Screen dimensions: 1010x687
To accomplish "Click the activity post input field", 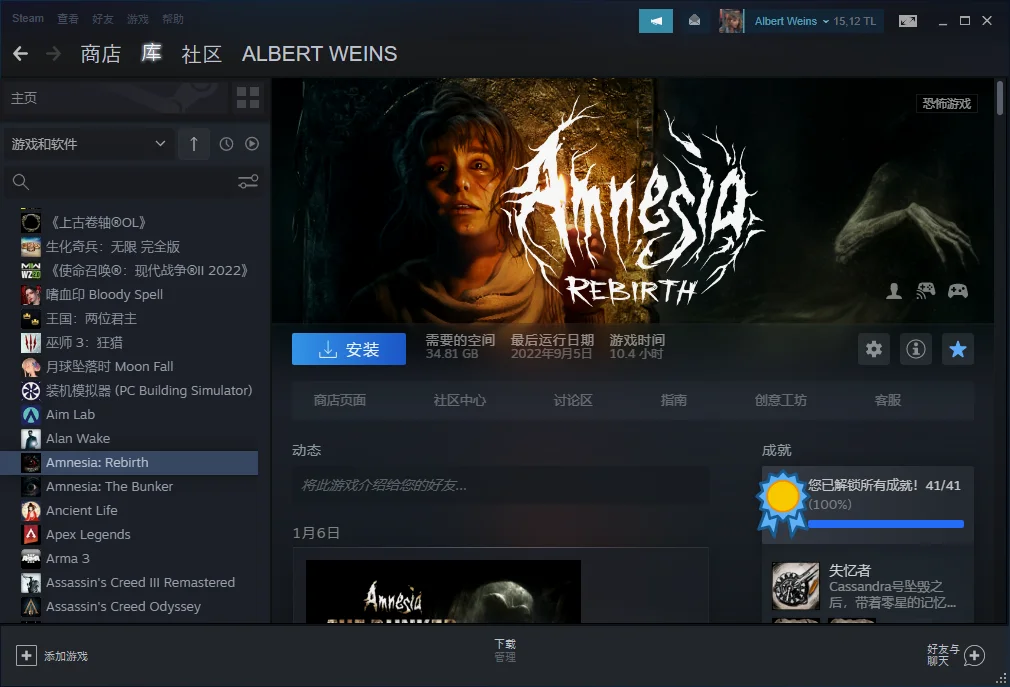I will point(500,485).
